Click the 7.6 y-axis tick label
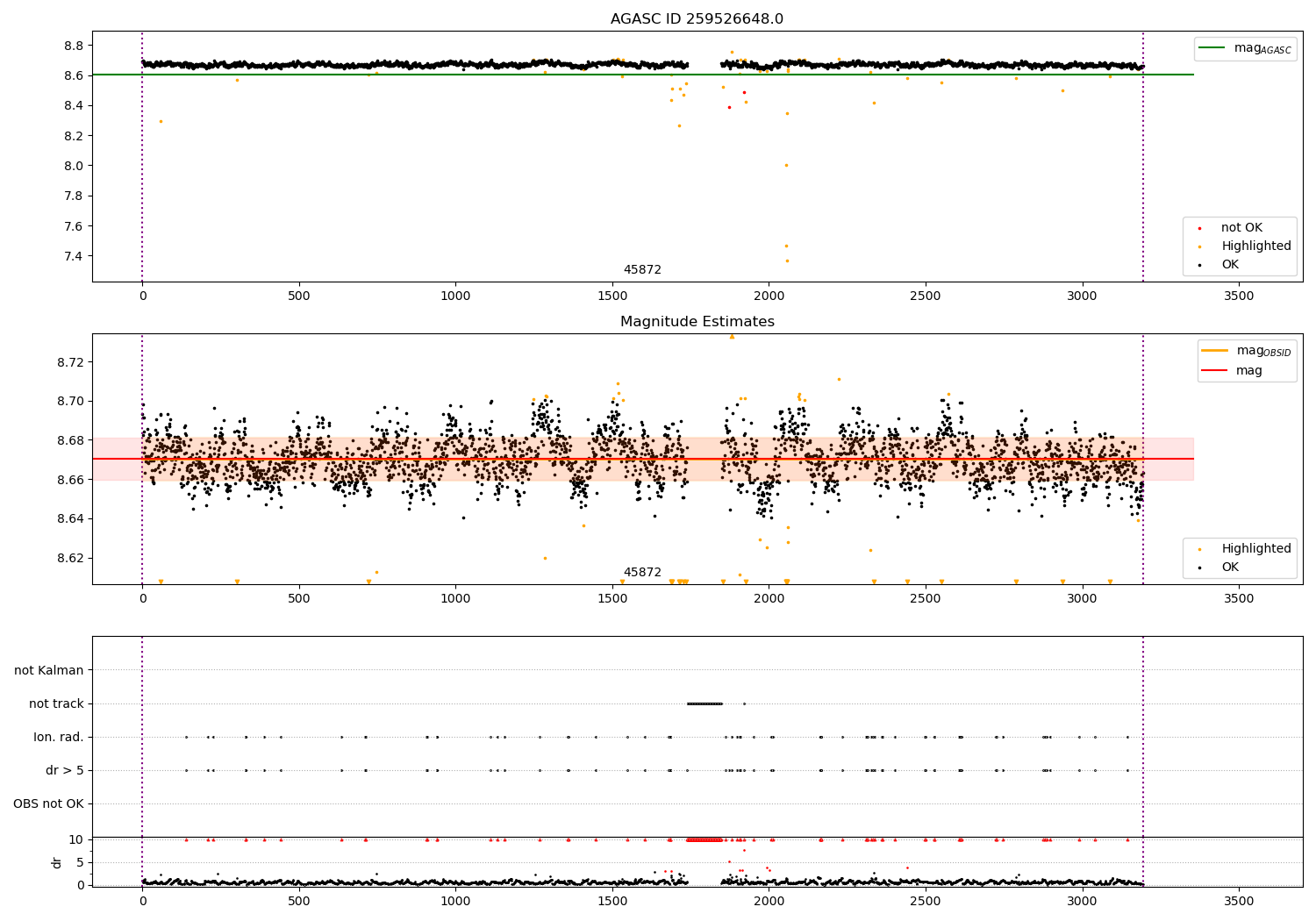 (x=74, y=226)
